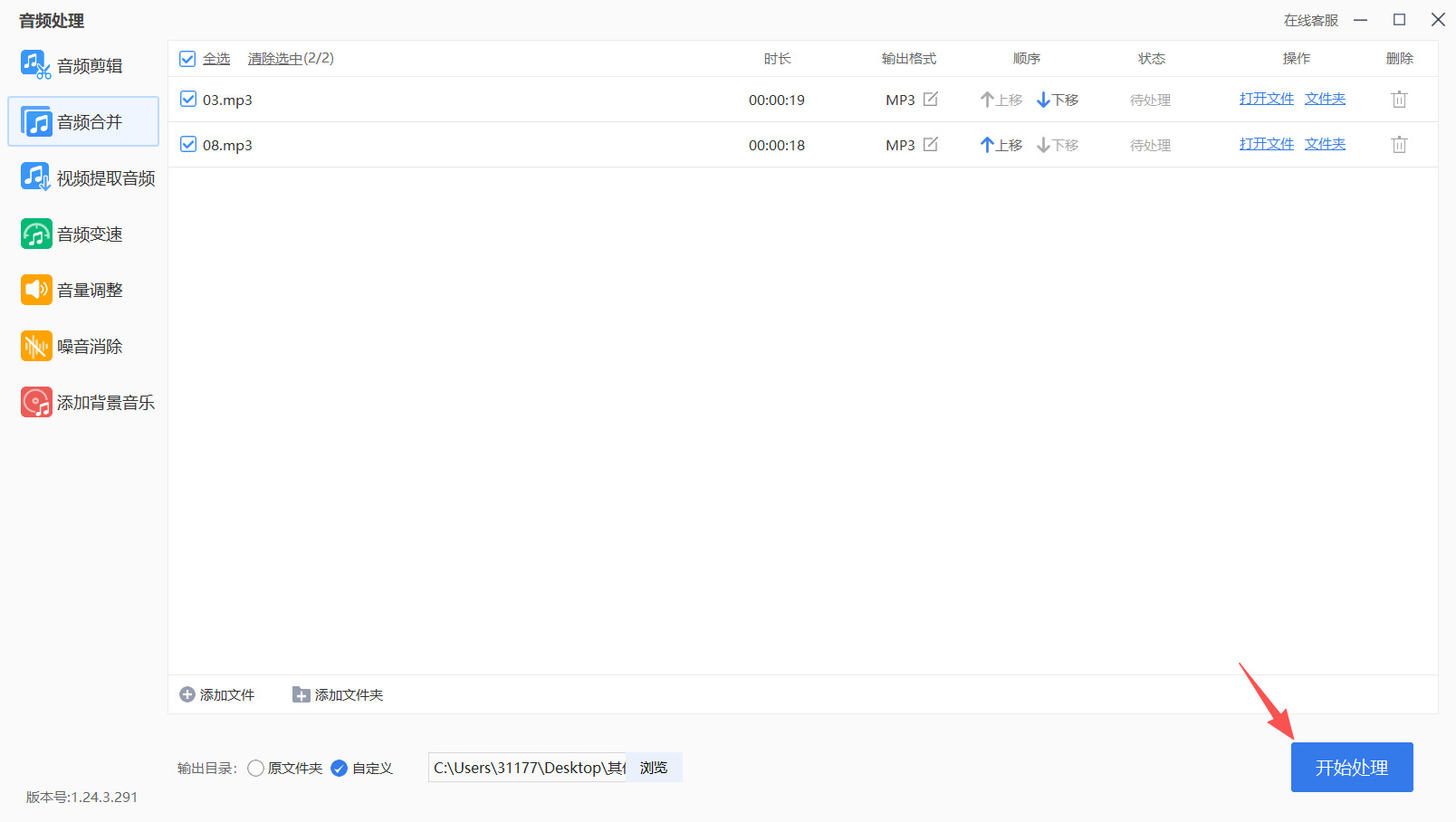Uncheck the 03.mp3 row checkbox
Screen dimensions: 1456x822
pyautogui.click(x=187, y=99)
